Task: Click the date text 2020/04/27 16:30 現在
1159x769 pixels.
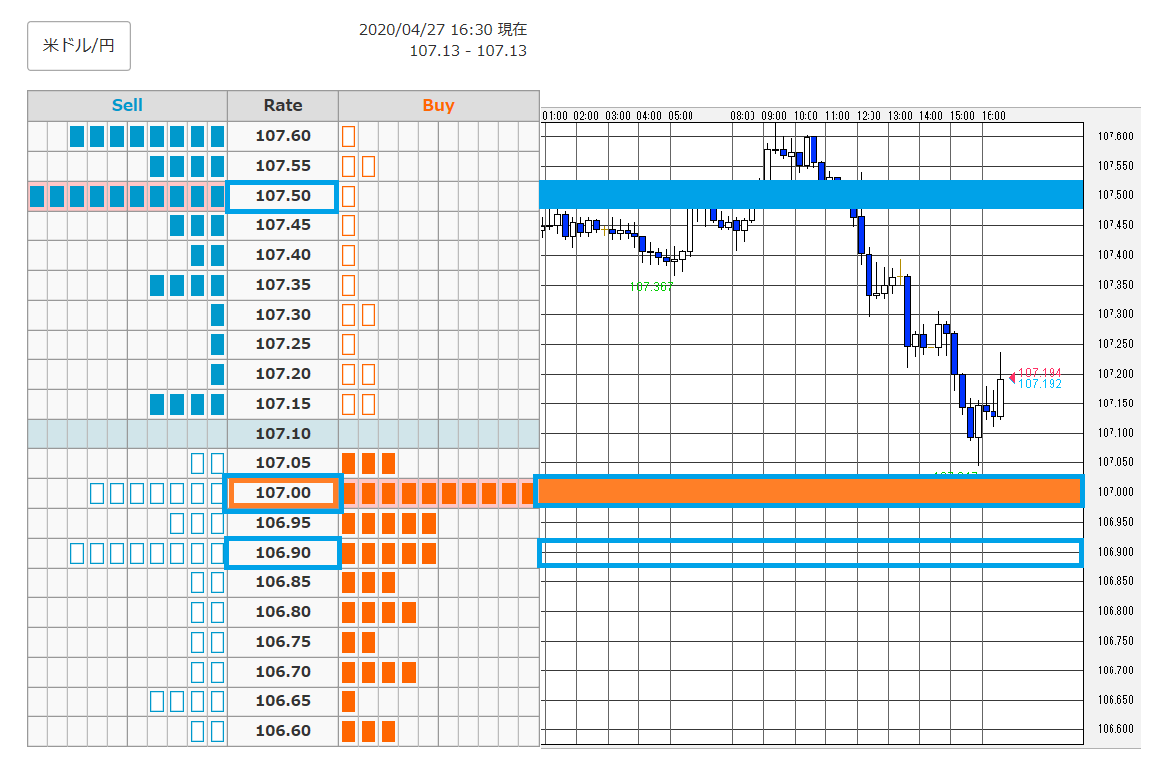Action: pos(443,30)
